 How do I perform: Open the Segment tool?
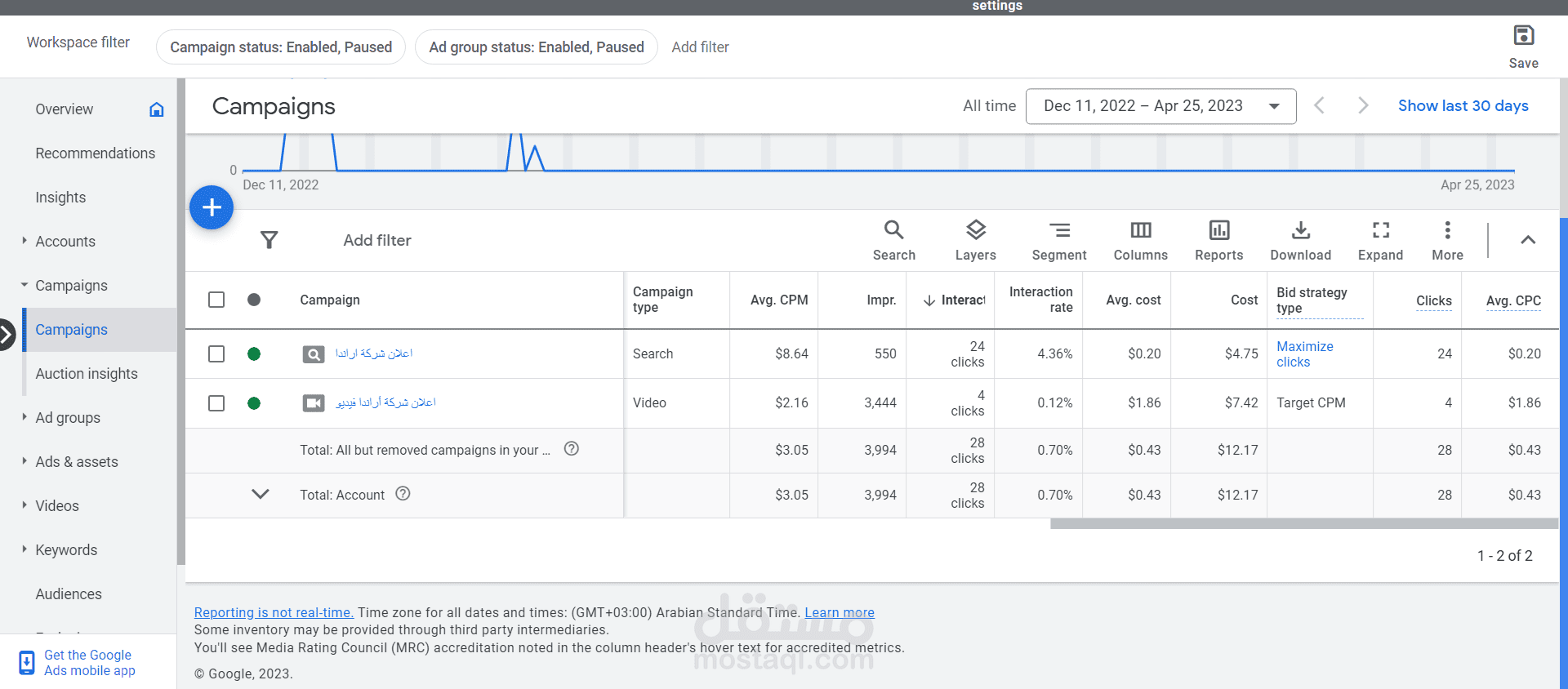point(1059,240)
